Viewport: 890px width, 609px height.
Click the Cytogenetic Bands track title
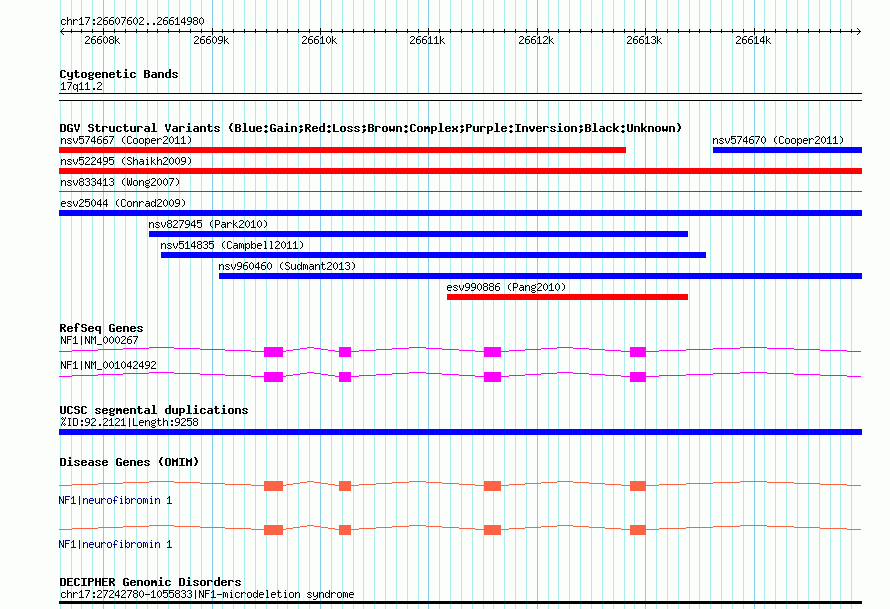[x=119, y=74]
